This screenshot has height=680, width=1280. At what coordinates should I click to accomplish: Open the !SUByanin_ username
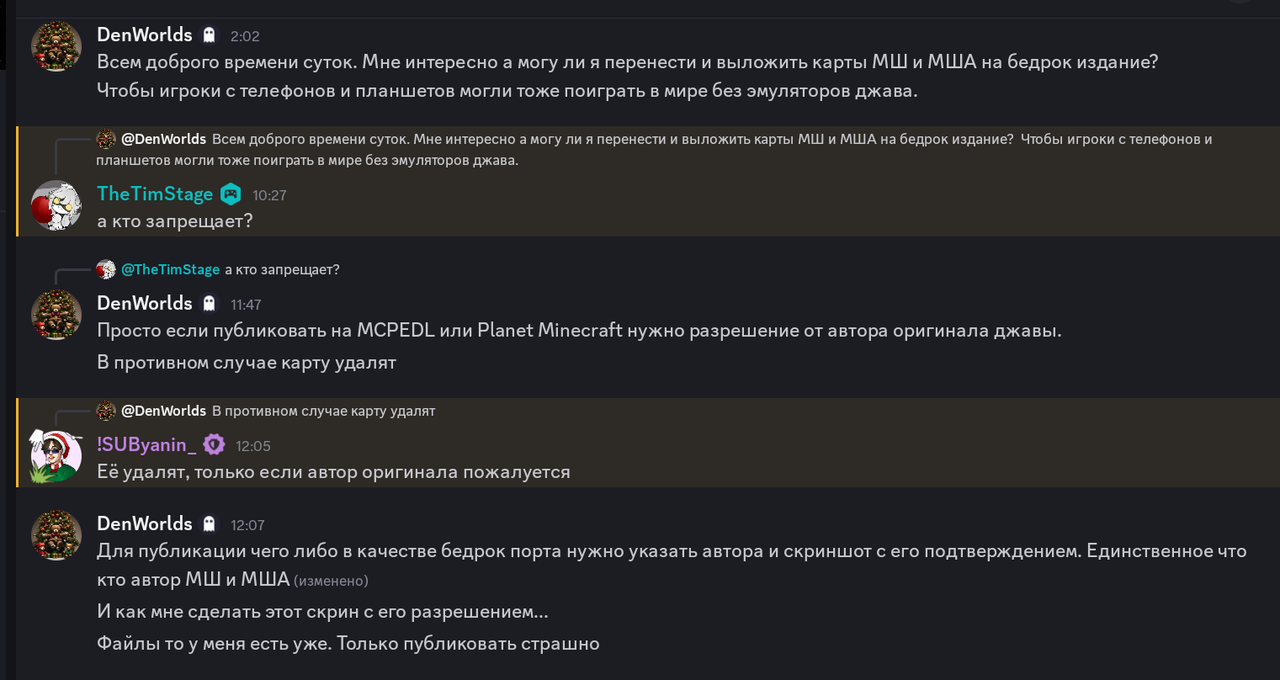147,445
